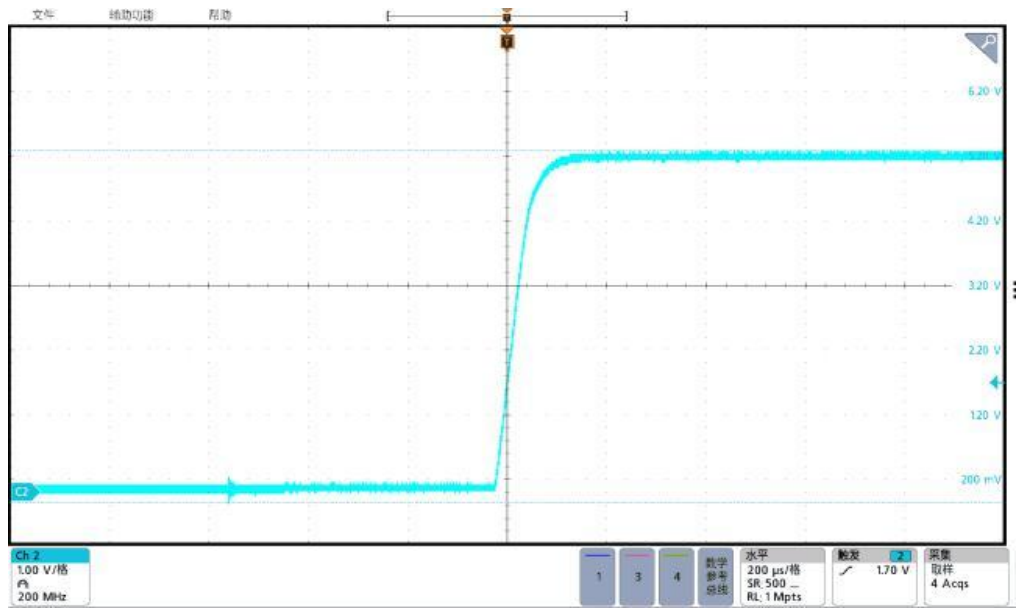Click the 1.00 V/格 scale value

coord(42,570)
